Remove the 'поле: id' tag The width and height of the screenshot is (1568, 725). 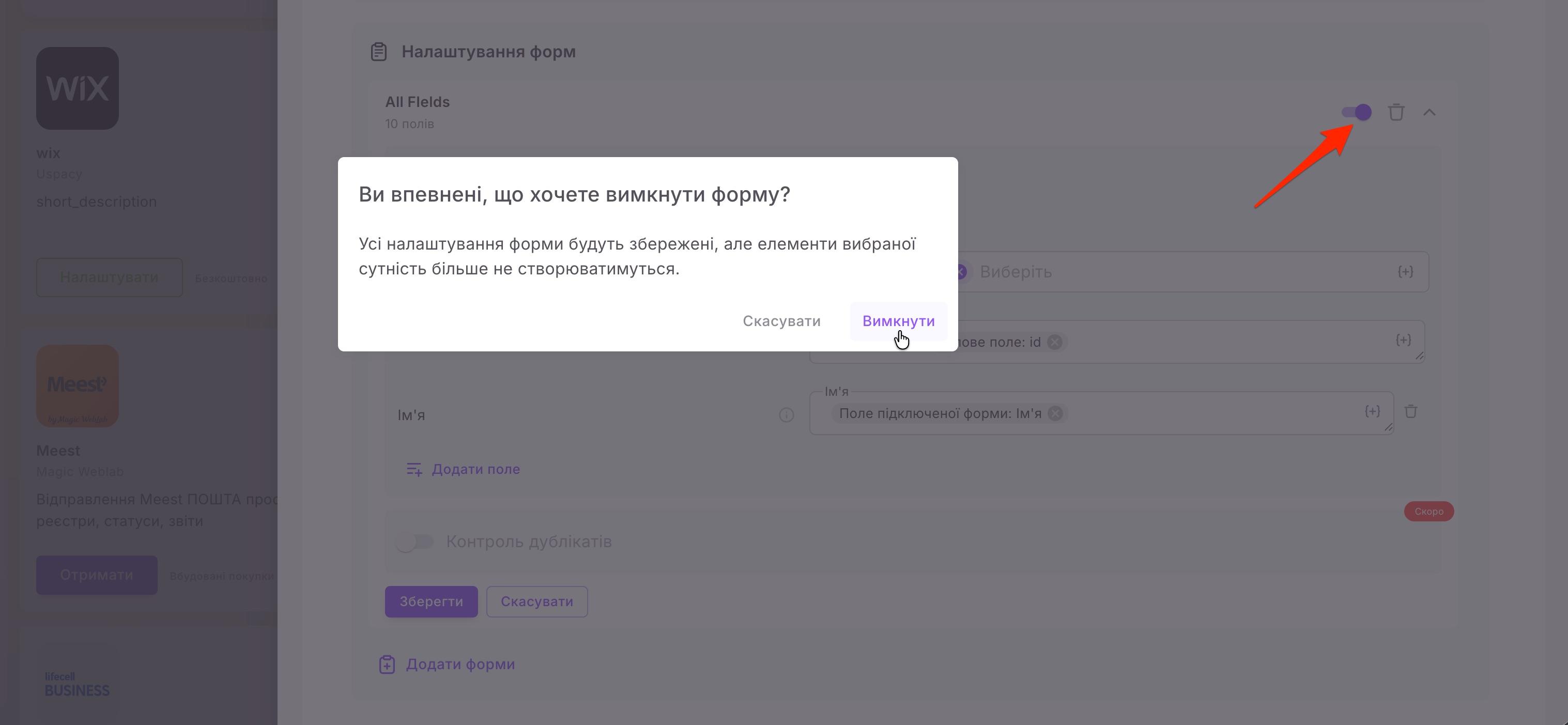coord(1055,342)
